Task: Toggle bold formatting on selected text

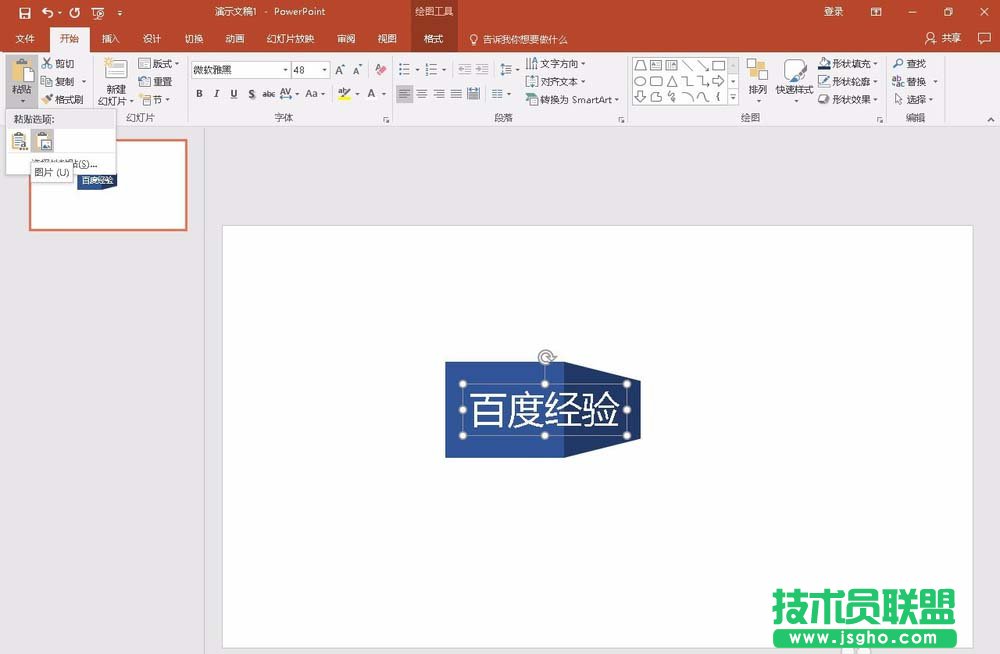Action: [198, 94]
